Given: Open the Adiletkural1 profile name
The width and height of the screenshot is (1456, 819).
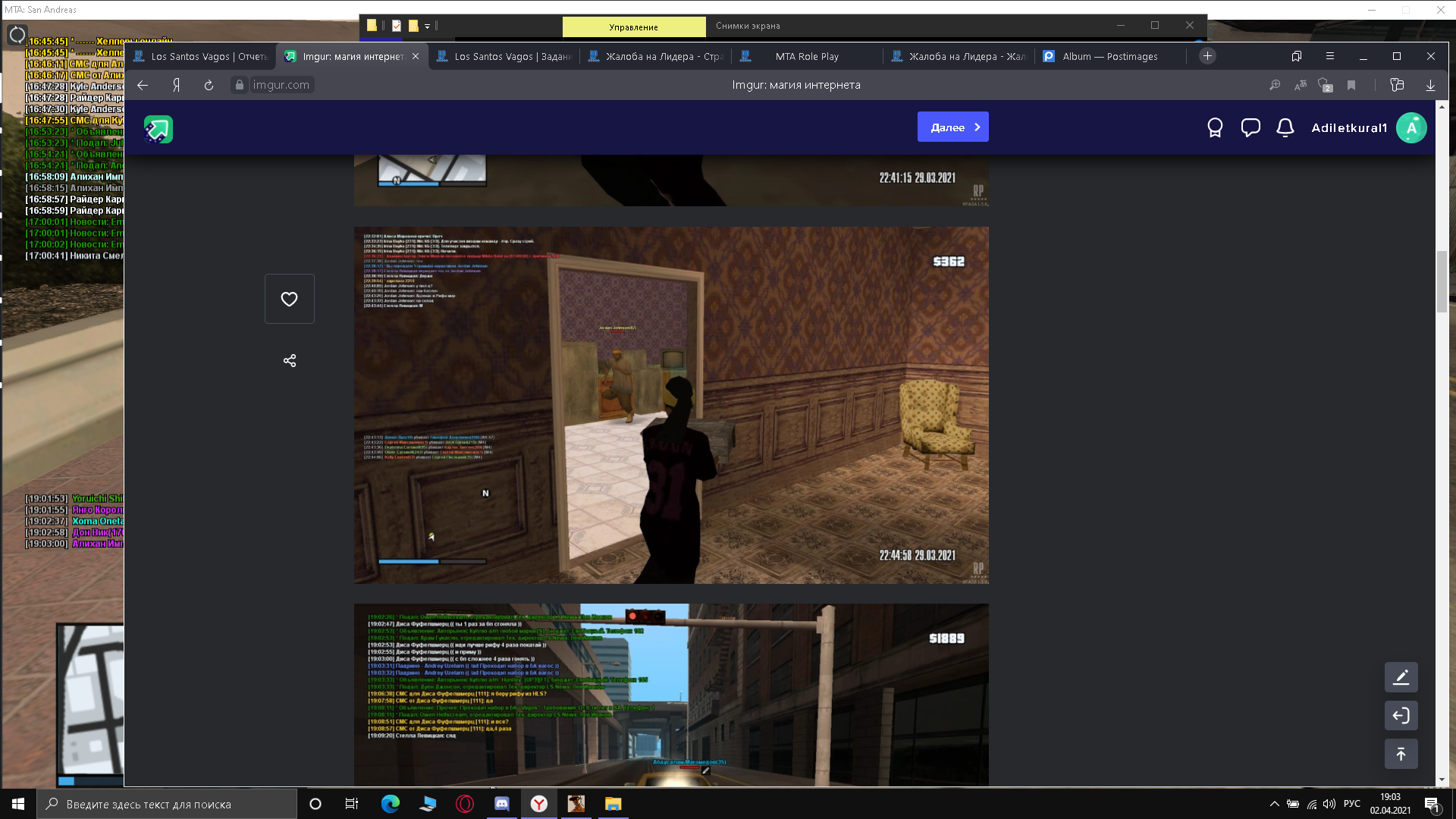Looking at the screenshot, I should 1349,128.
